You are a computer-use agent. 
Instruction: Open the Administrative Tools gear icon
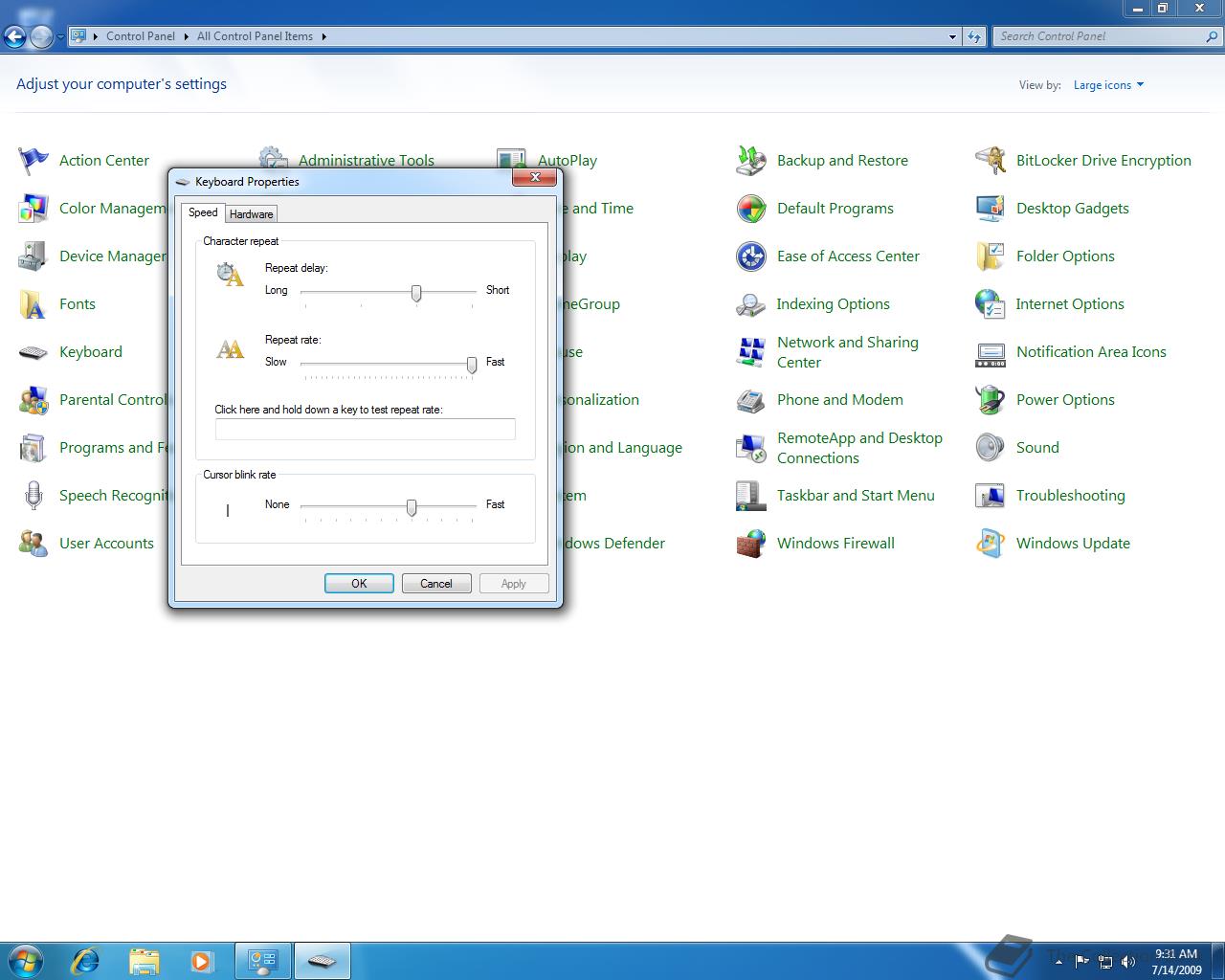273,158
